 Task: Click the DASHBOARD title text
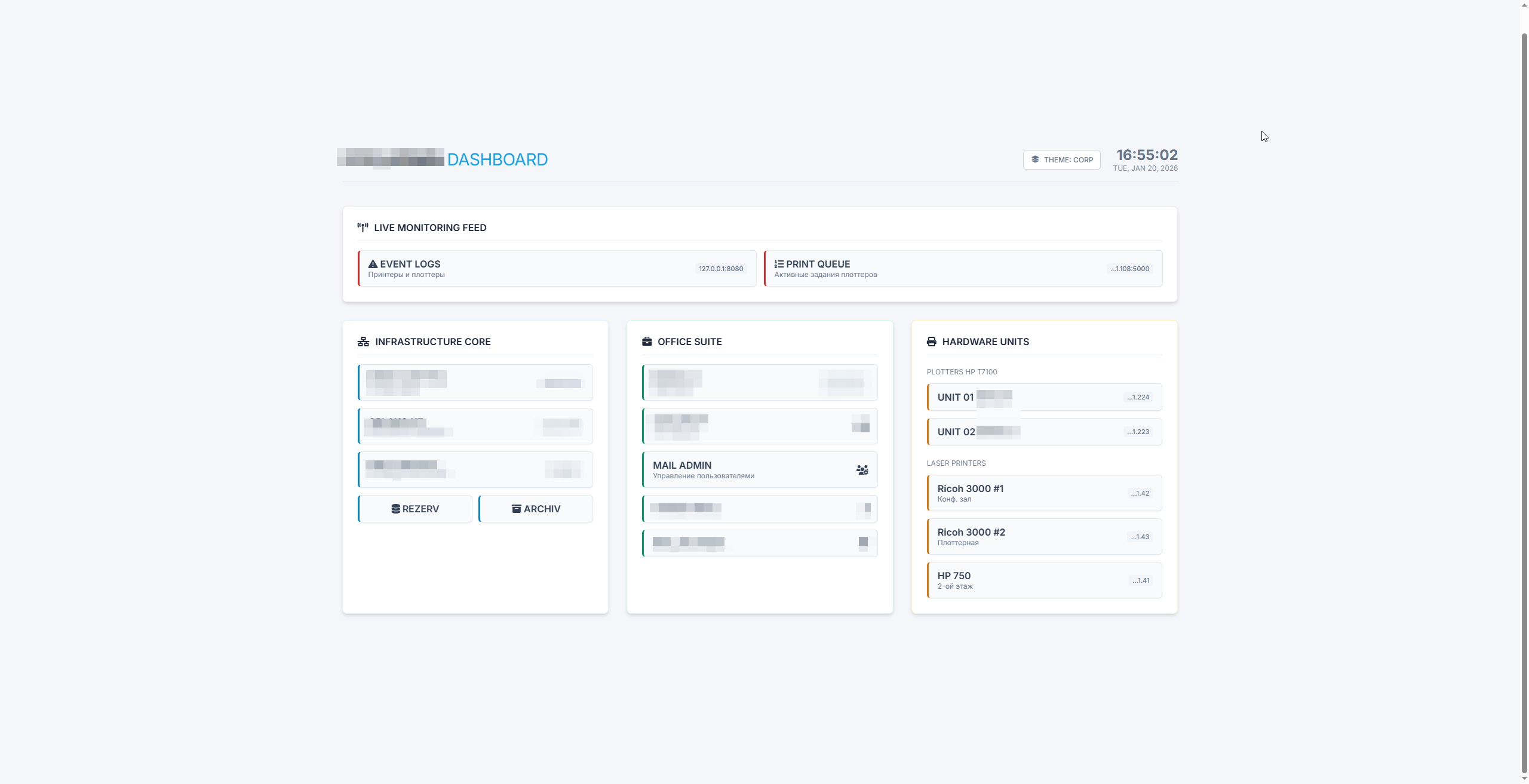point(498,159)
